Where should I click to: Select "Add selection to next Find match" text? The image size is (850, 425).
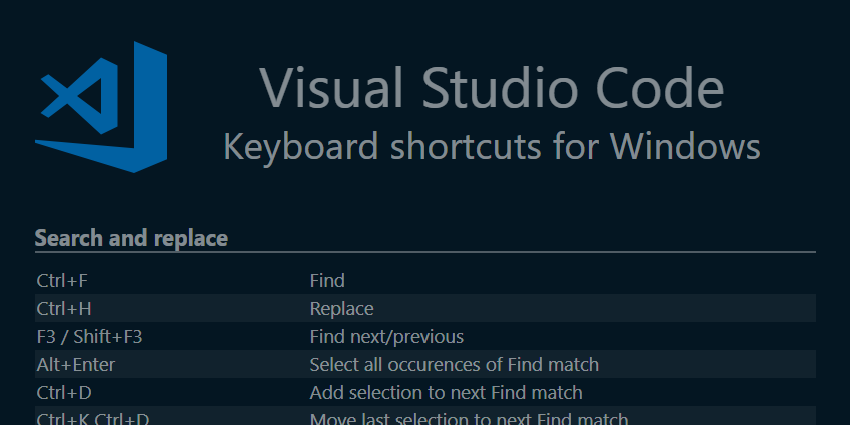446,393
